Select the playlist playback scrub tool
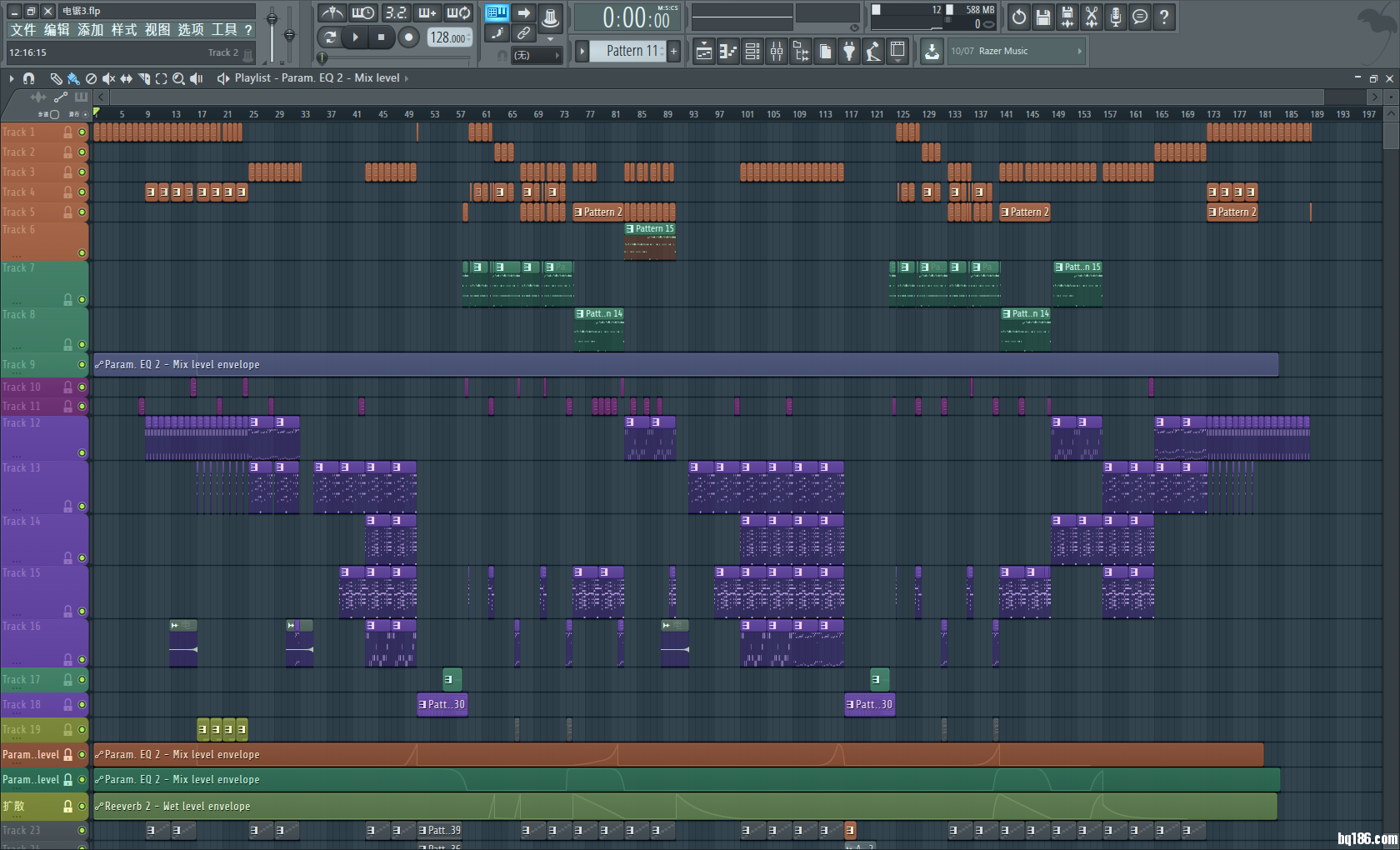This screenshot has height=850, width=1400. (197, 78)
